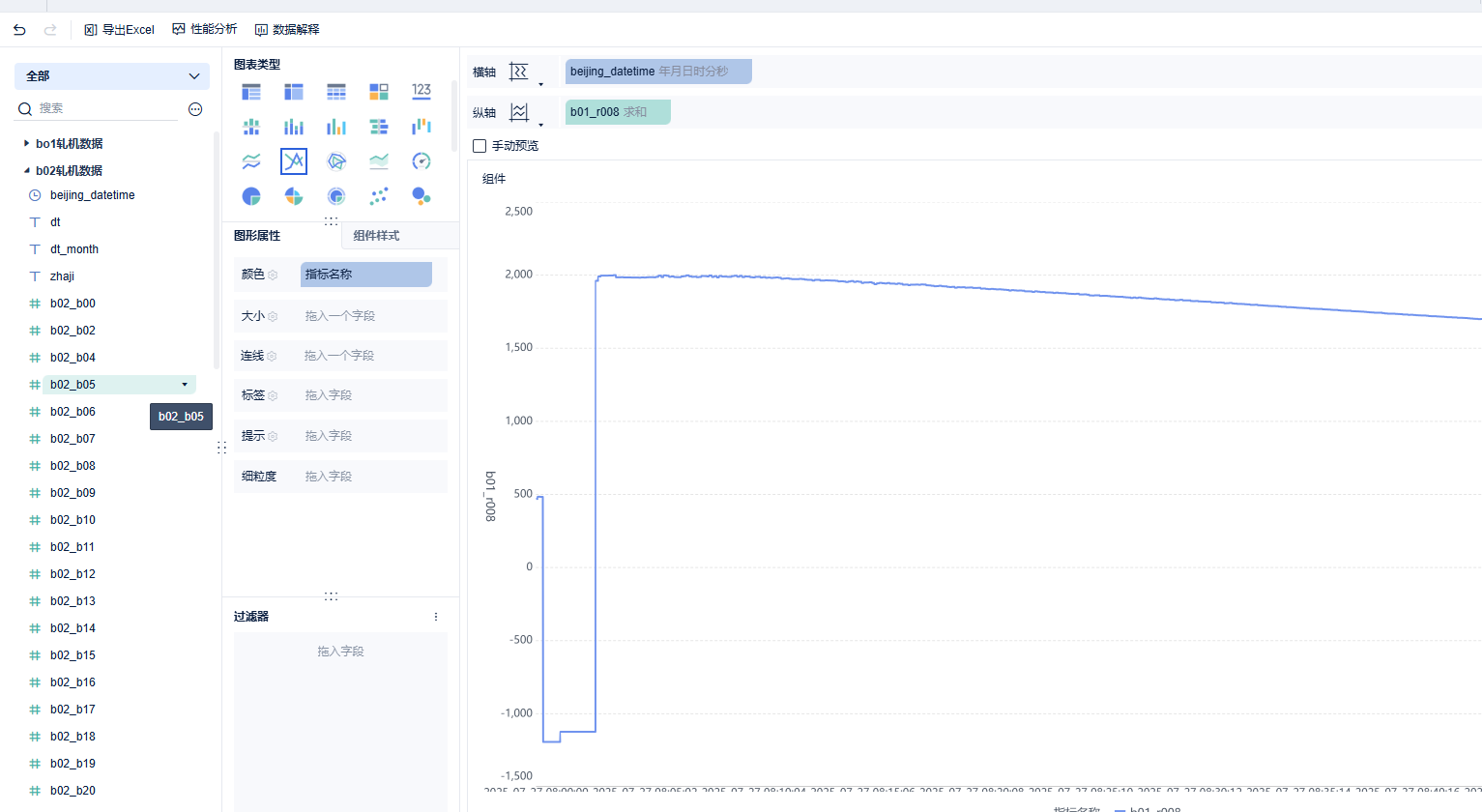
Task: Select the radar chart type
Action: pyautogui.click(x=336, y=161)
